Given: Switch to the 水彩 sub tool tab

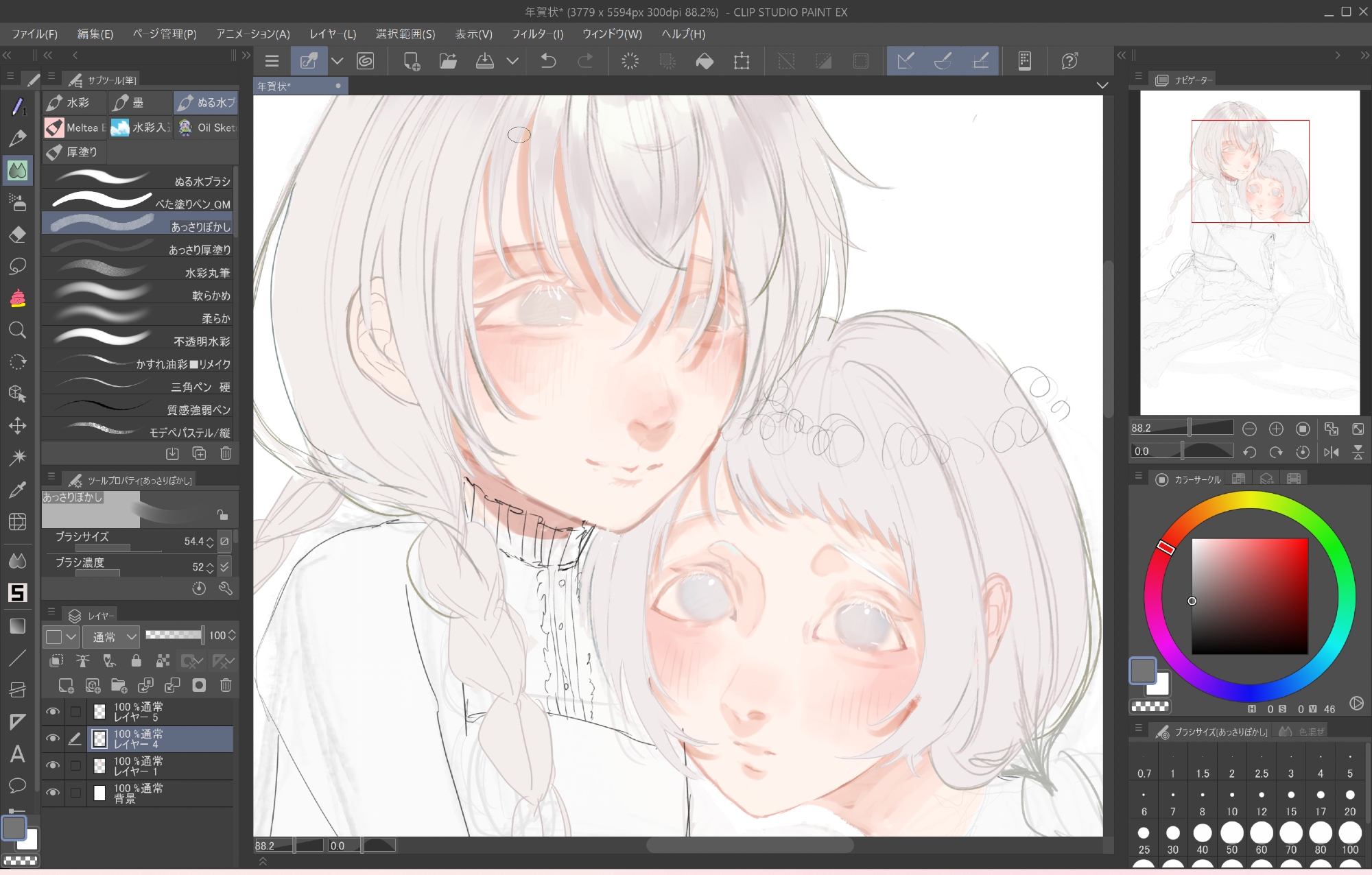Looking at the screenshot, I should [75, 102].
